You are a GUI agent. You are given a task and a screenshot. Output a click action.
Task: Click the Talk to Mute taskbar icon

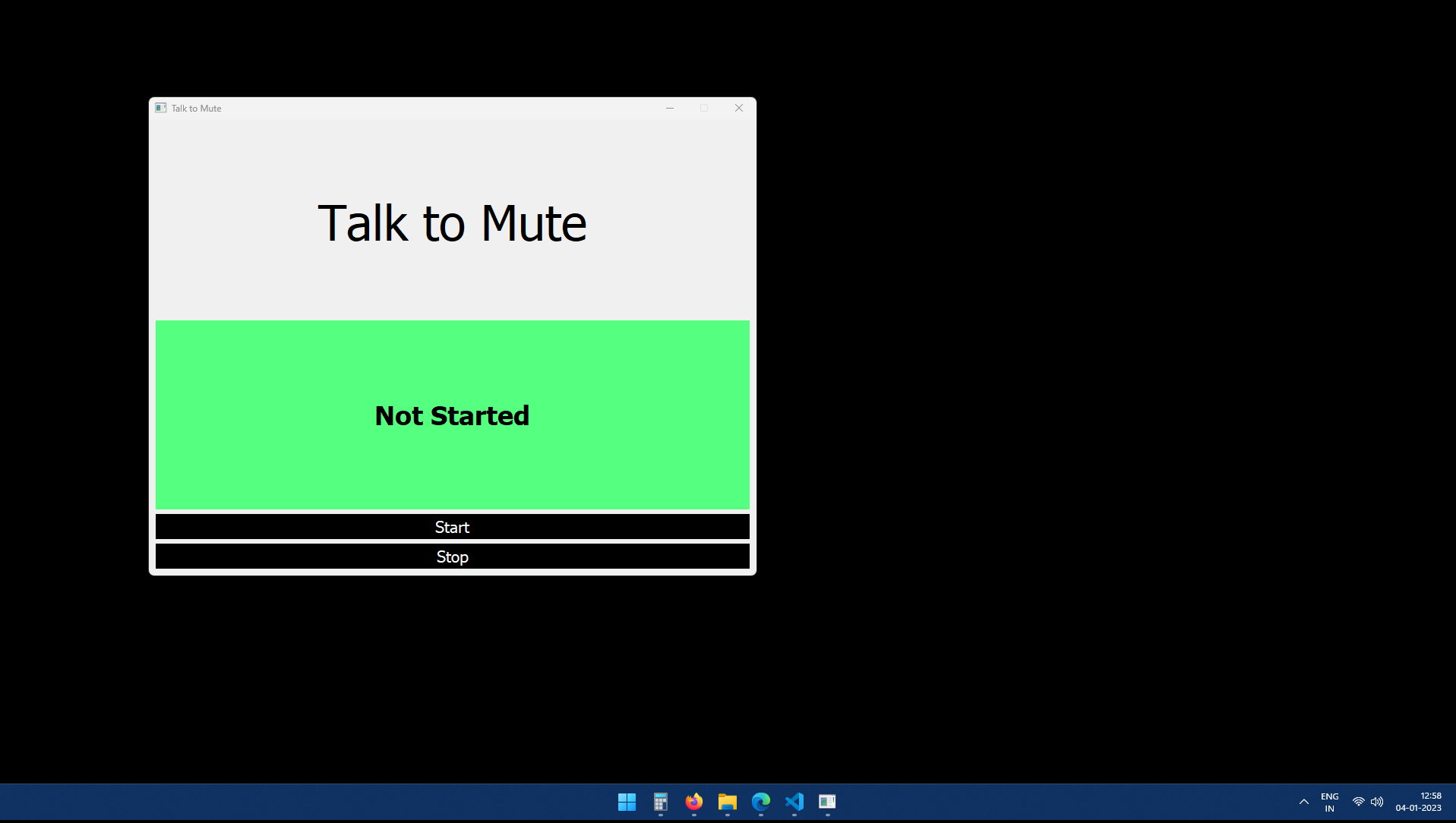pos(827,802)
